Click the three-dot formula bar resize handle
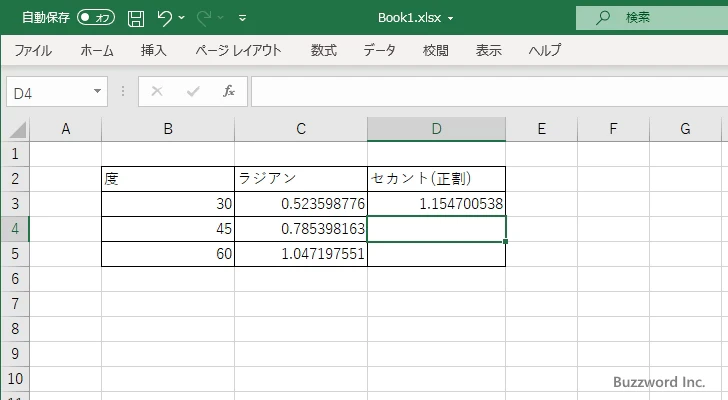This screenshot has width=728, height=400. pyautogui.click(x=123, y=91)
